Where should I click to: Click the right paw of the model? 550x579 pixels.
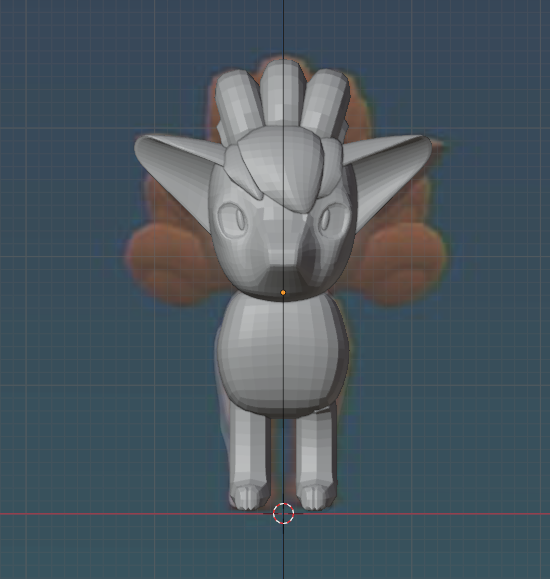(x=317, y=496)
